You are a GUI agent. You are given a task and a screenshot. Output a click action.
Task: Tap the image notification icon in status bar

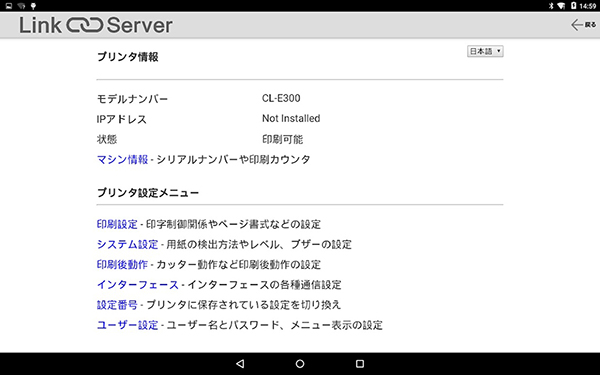(9, 6)
